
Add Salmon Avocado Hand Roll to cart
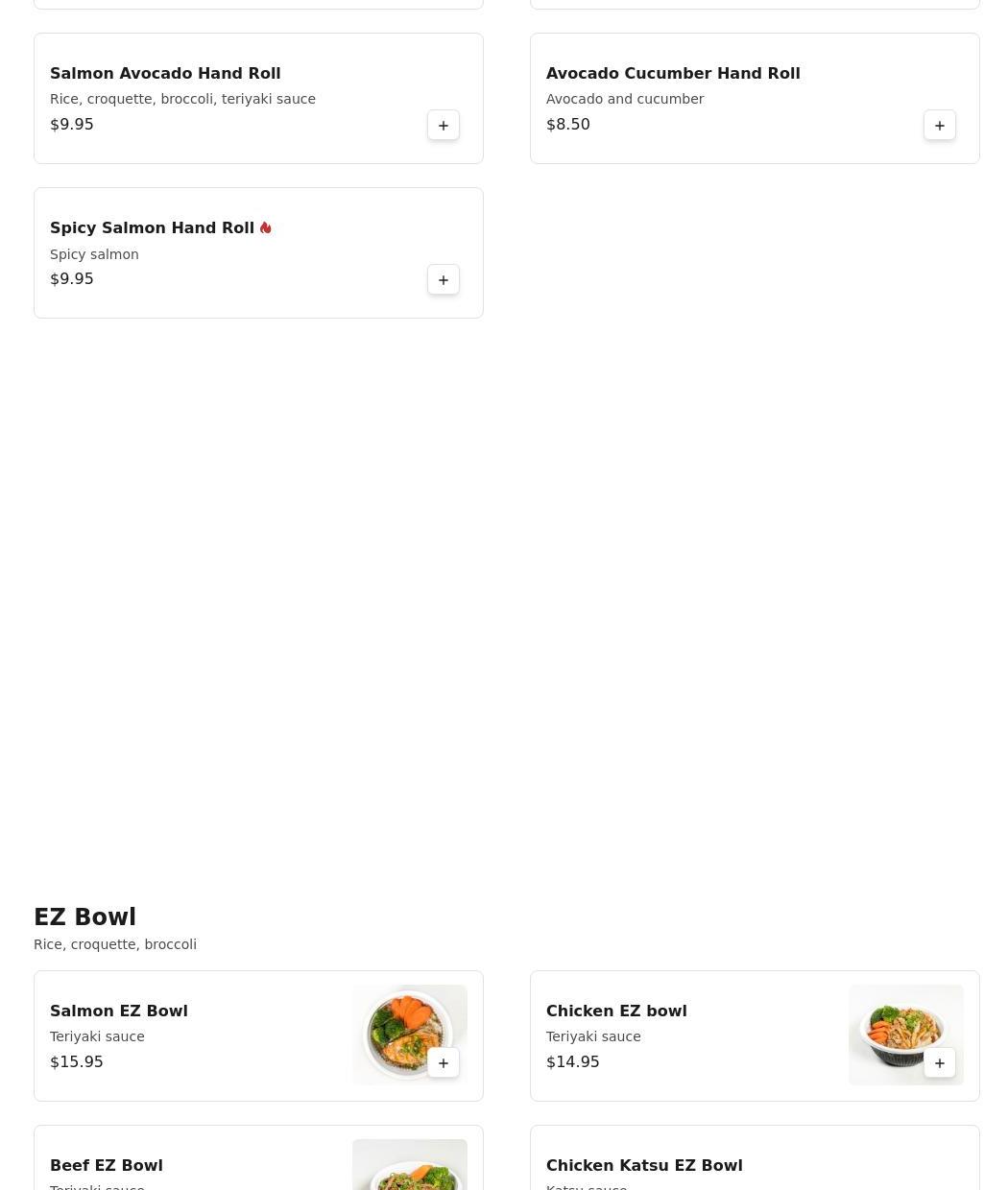click(x=444, y=125)
